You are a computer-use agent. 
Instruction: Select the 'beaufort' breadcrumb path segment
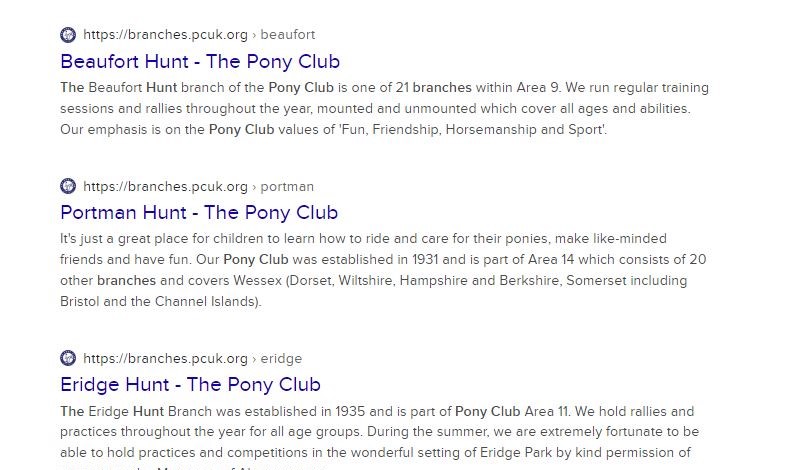pyautogui.click(x=287, y=35)
